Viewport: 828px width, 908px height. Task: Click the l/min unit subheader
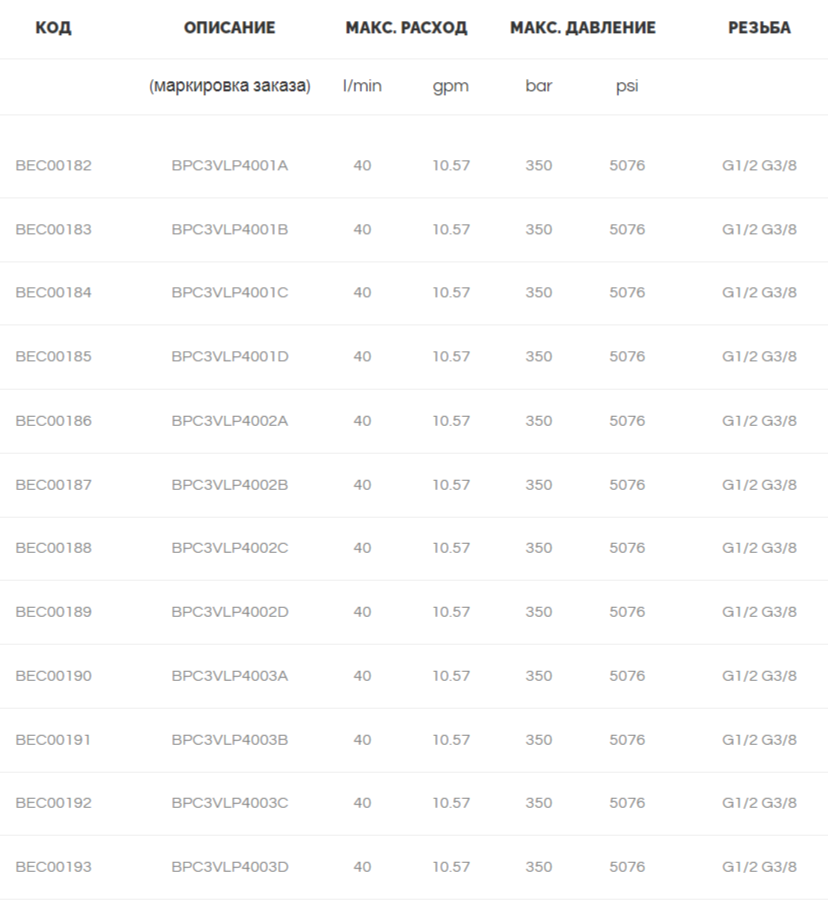click(x=362, y=86)
